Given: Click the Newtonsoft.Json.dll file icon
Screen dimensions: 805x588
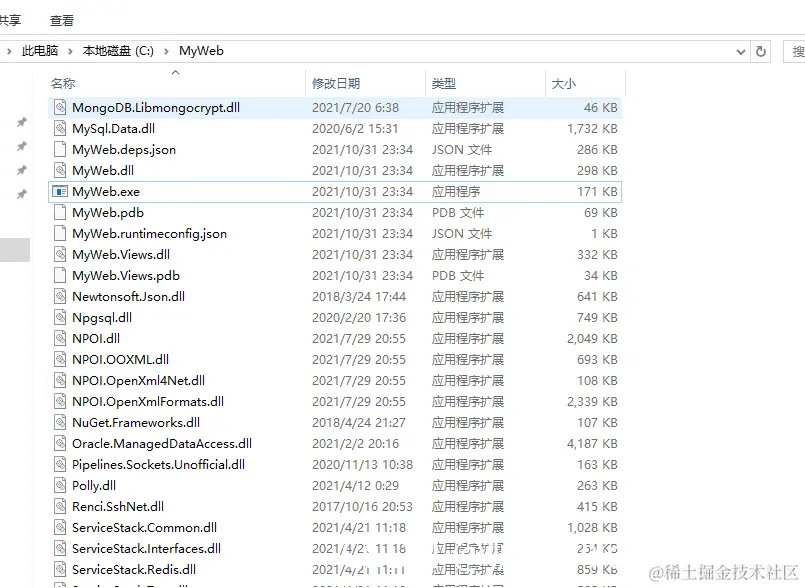Looking at the screenshot, I should pos(60,296).
